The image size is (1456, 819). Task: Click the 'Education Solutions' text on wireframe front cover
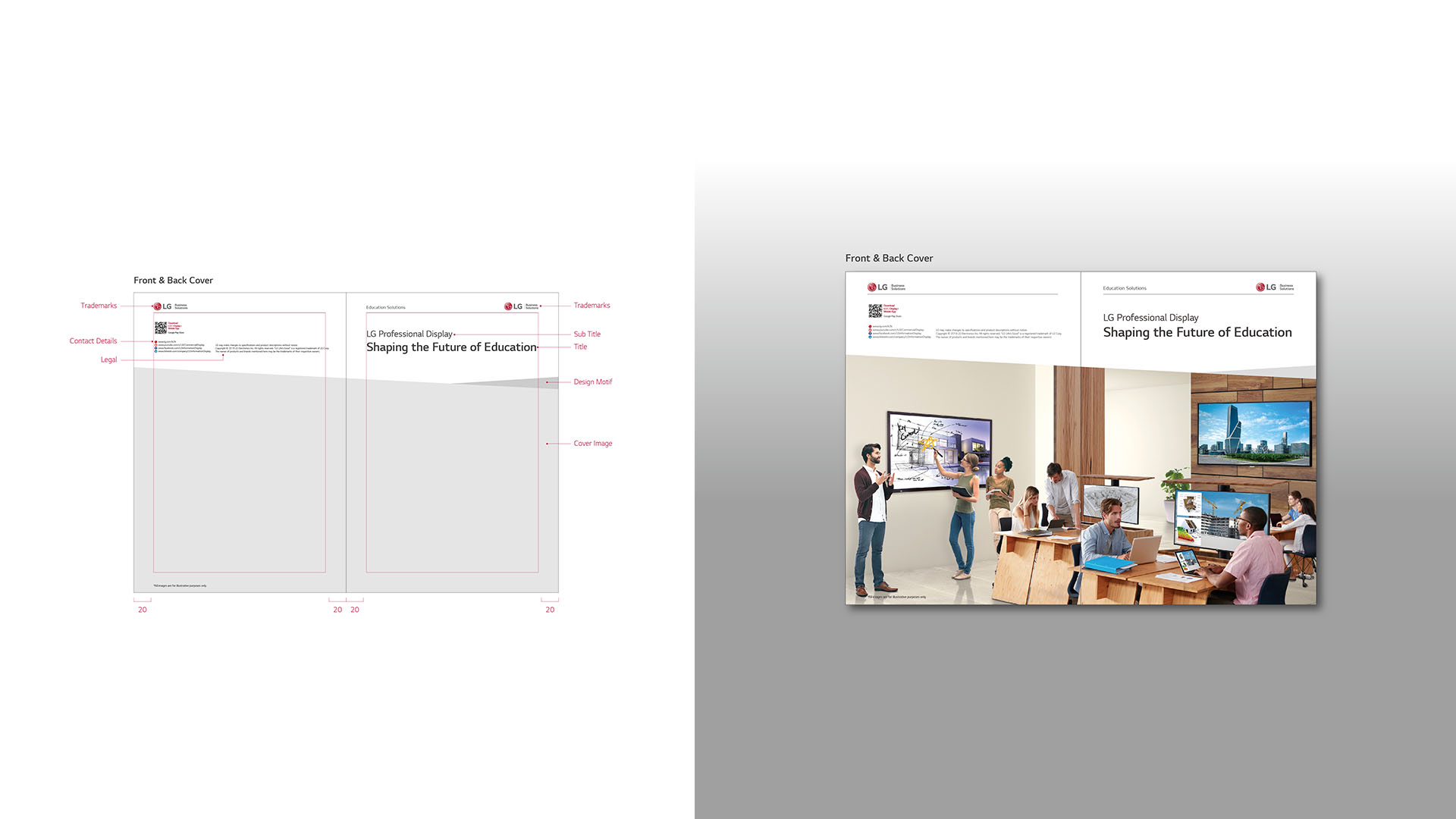385,308
